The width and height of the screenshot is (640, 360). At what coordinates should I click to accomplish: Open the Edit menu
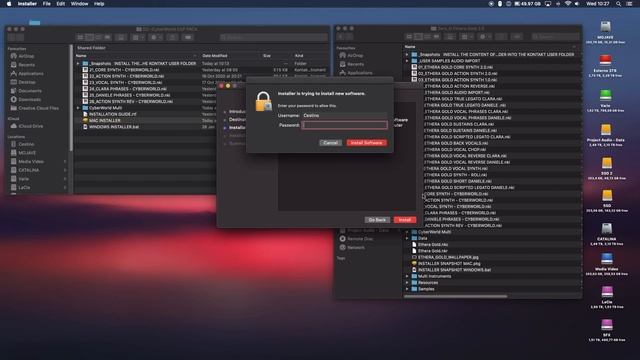(x=60, y=4)
